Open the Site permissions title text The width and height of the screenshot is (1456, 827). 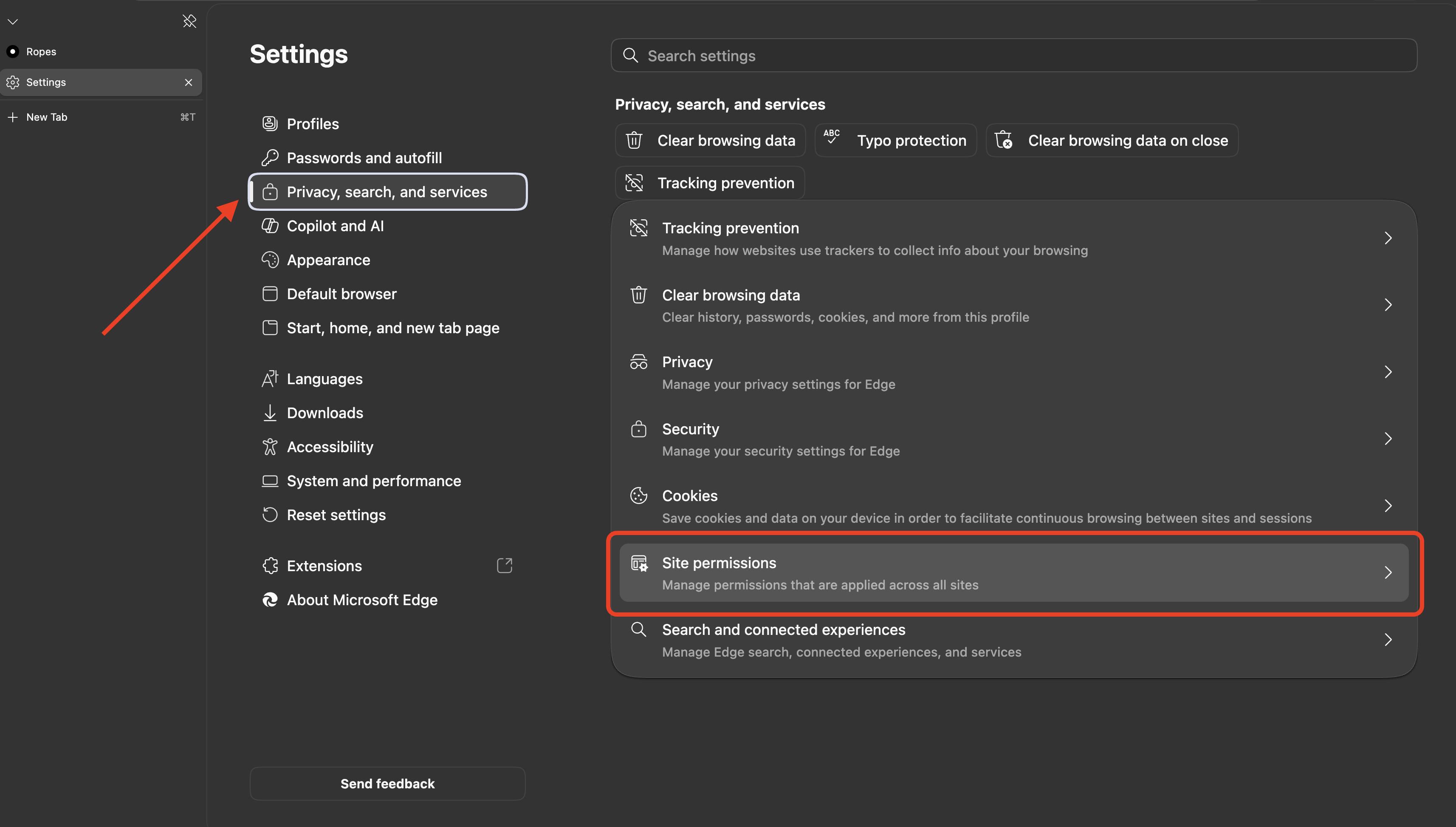coord(719,563)
